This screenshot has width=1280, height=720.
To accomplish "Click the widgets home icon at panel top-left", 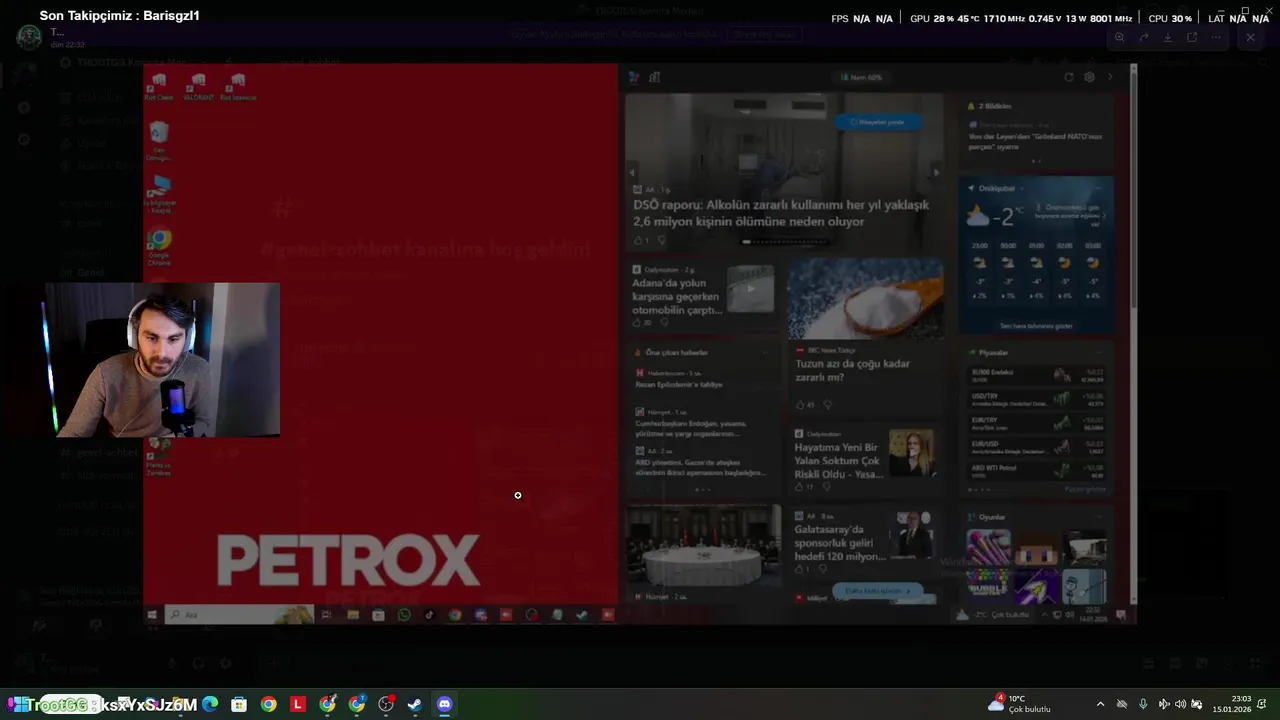I will (634, 77).
